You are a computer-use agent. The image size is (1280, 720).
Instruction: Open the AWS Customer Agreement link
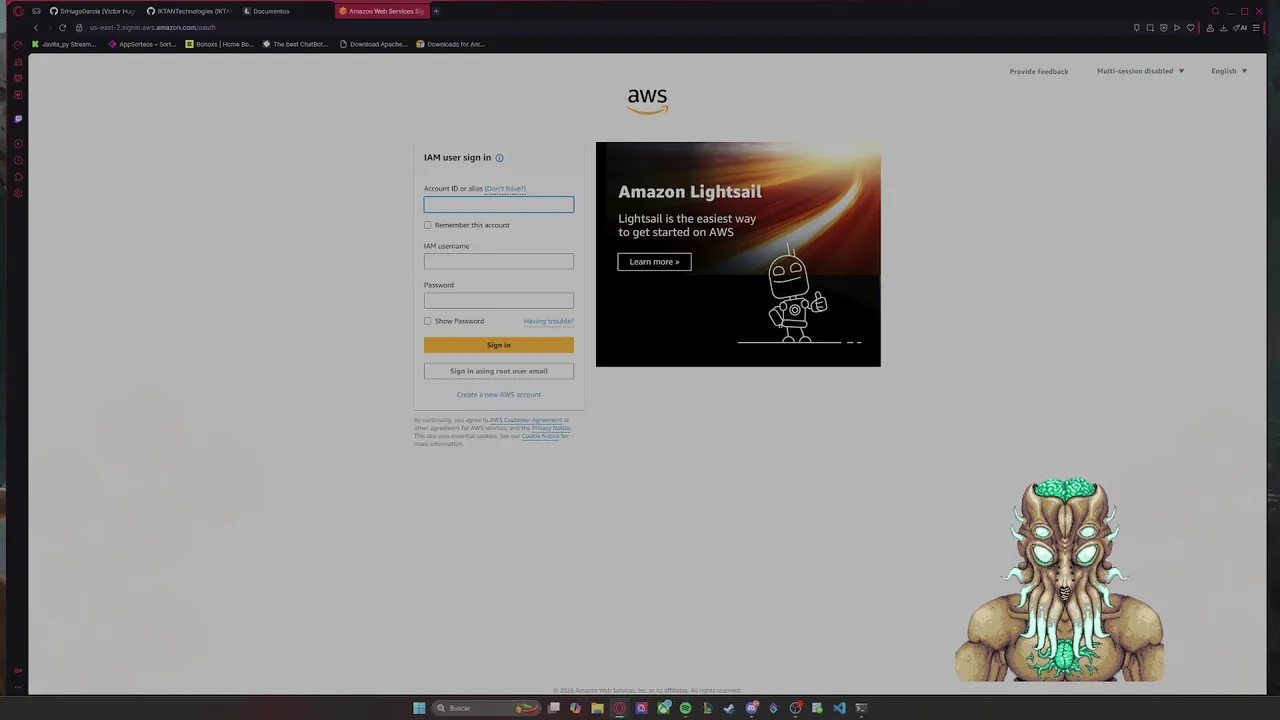(x=526, y=420)
